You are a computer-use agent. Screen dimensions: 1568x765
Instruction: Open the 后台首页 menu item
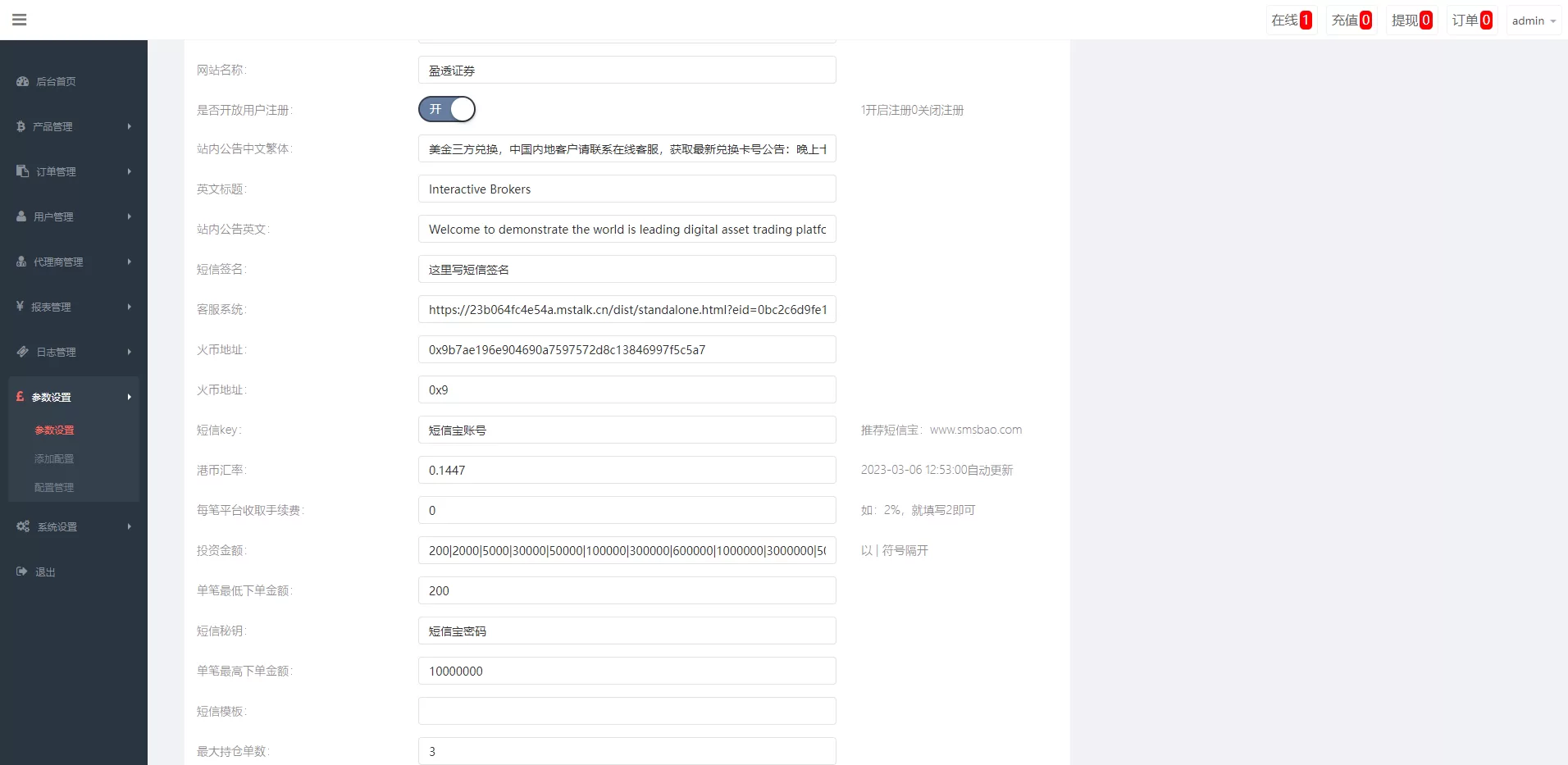(x=56, y=81)
